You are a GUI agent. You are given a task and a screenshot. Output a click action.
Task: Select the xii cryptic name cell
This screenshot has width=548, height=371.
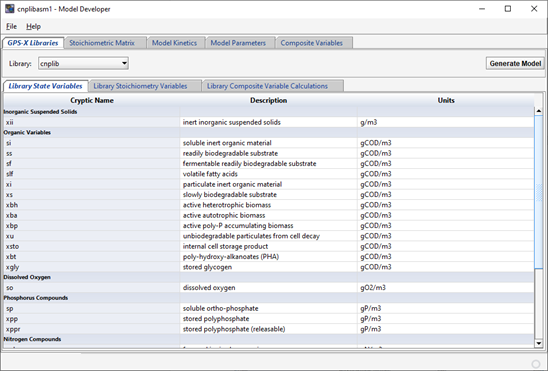point(92,122)
